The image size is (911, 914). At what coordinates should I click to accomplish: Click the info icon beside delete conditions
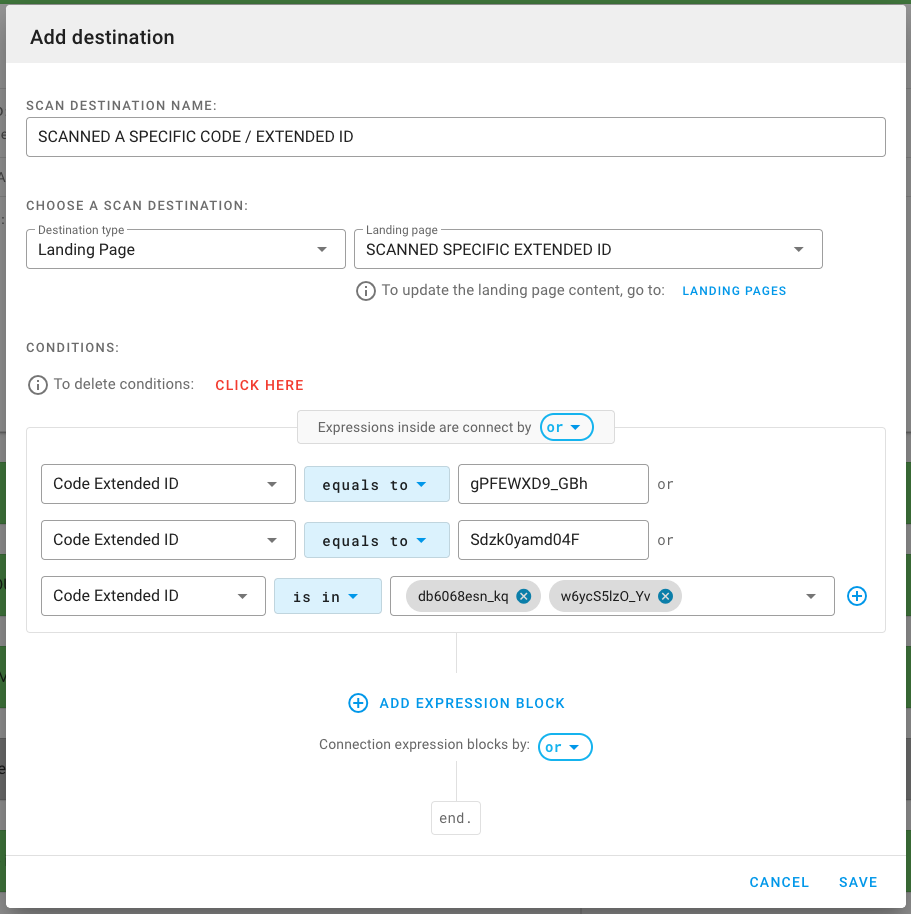(38, 385)
